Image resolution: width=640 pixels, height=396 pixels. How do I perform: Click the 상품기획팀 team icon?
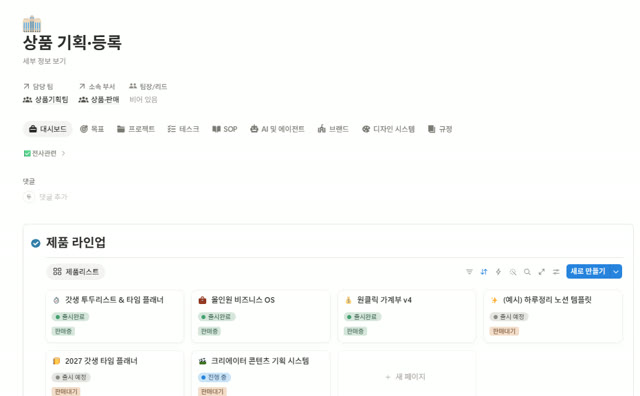coord(27,100)
